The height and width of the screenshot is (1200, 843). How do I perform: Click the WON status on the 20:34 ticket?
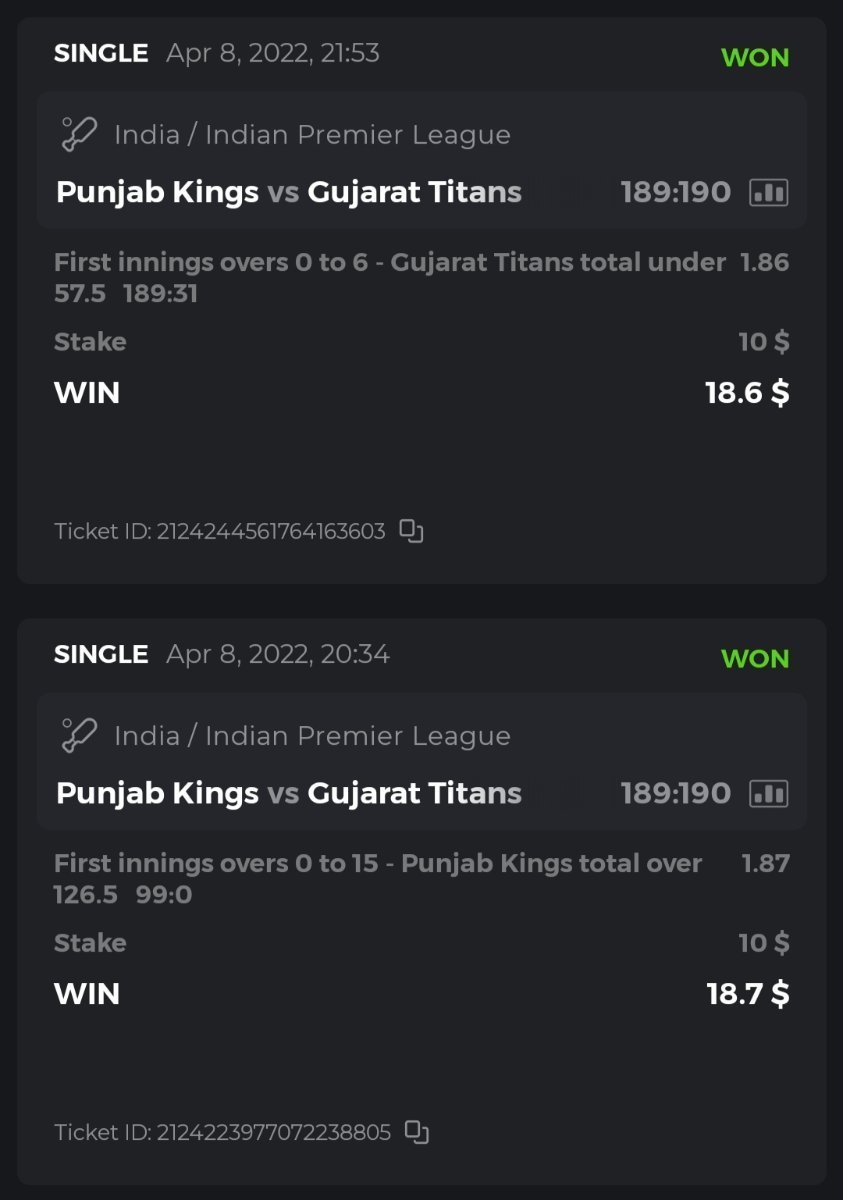click(755, 659)
